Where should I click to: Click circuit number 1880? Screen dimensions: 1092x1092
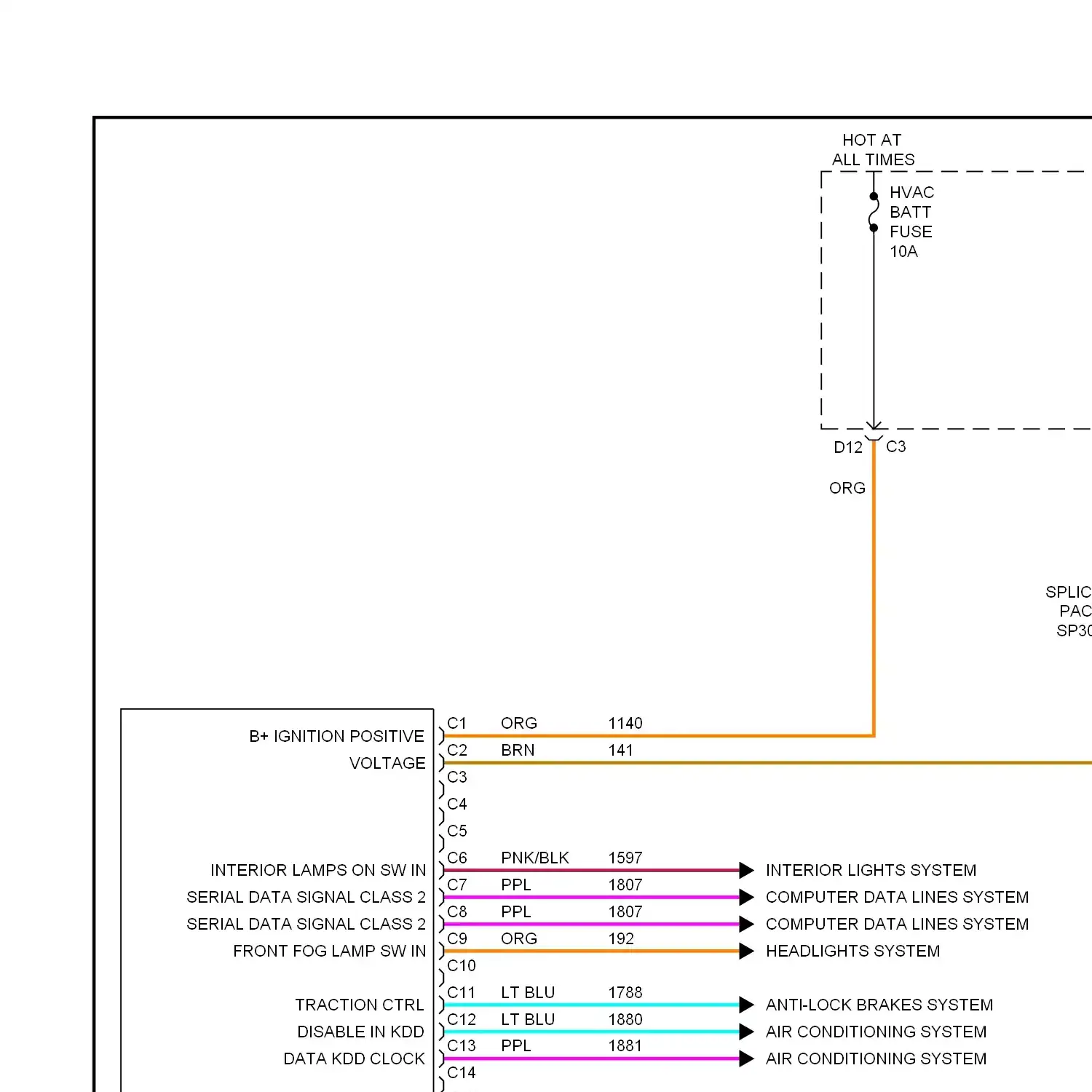(x=625, y=1019)
